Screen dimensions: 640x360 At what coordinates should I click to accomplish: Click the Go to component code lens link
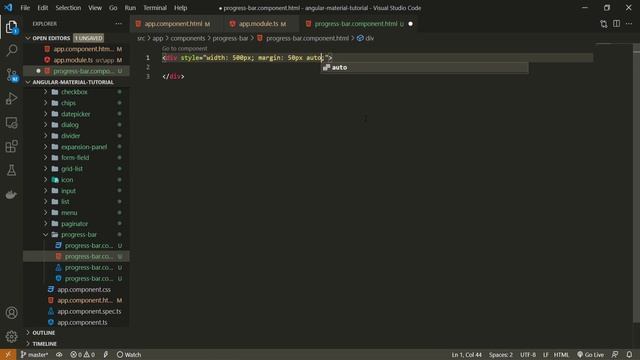(x=184, y=49)
